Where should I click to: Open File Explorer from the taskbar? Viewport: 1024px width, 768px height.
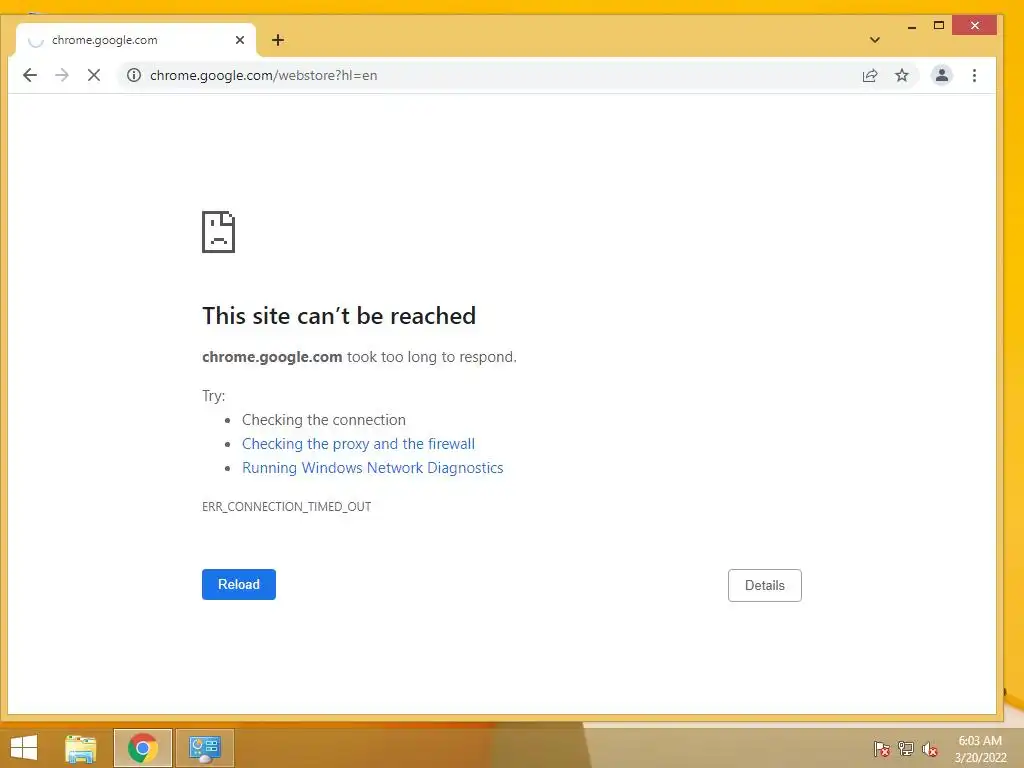(81, 748)
